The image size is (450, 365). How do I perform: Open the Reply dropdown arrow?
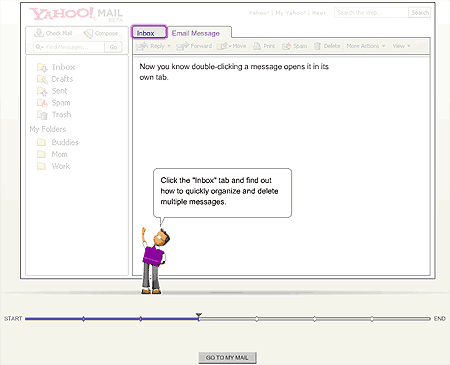click(x=169, y=46)
